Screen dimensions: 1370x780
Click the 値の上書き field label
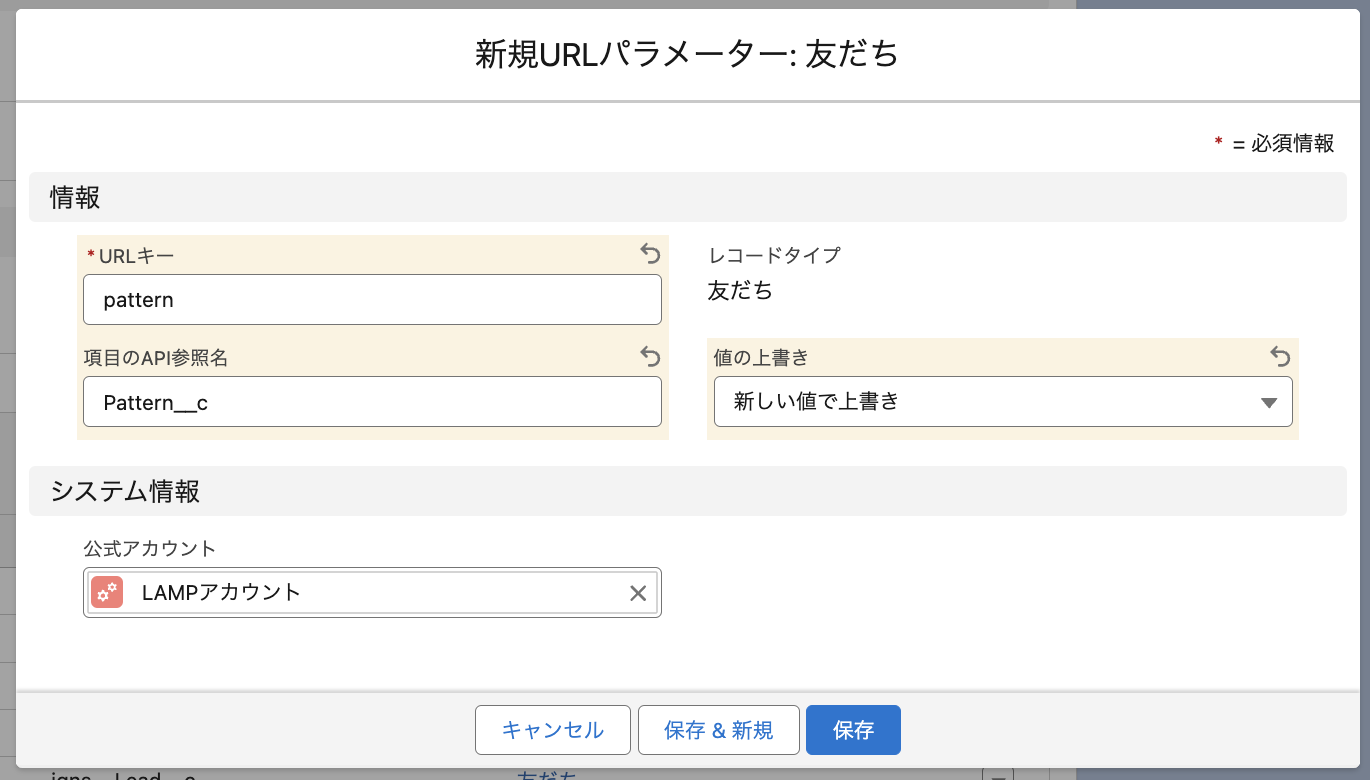pyautogui.click(x=760, y=357)
